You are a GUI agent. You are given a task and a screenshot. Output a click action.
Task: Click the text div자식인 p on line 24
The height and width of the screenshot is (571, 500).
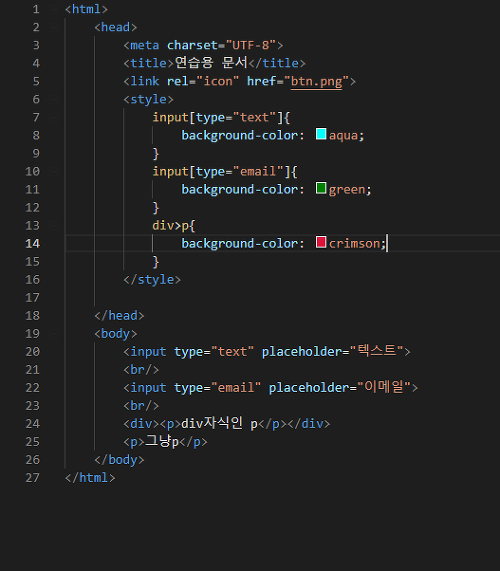pyautogui.click(x=219, y=423)
